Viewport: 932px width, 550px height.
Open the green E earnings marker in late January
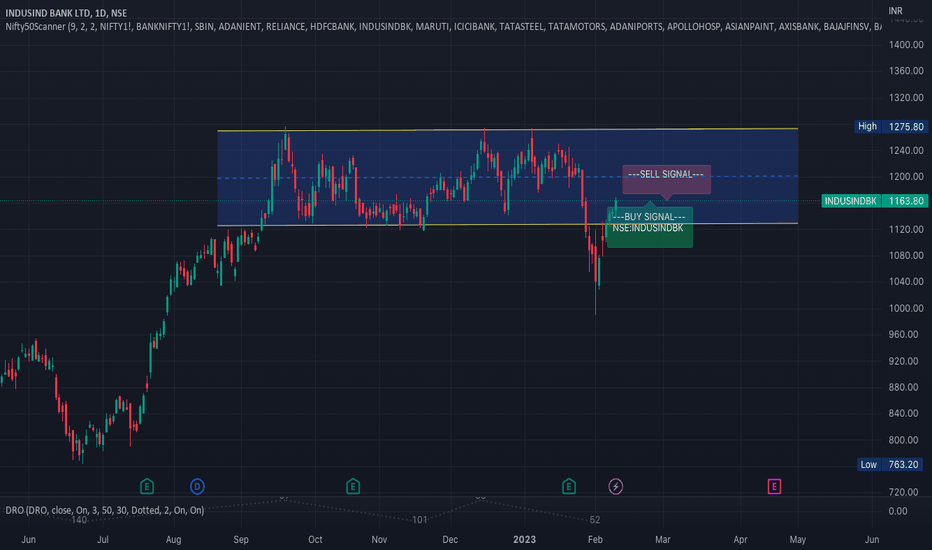(x=569, y=486)
